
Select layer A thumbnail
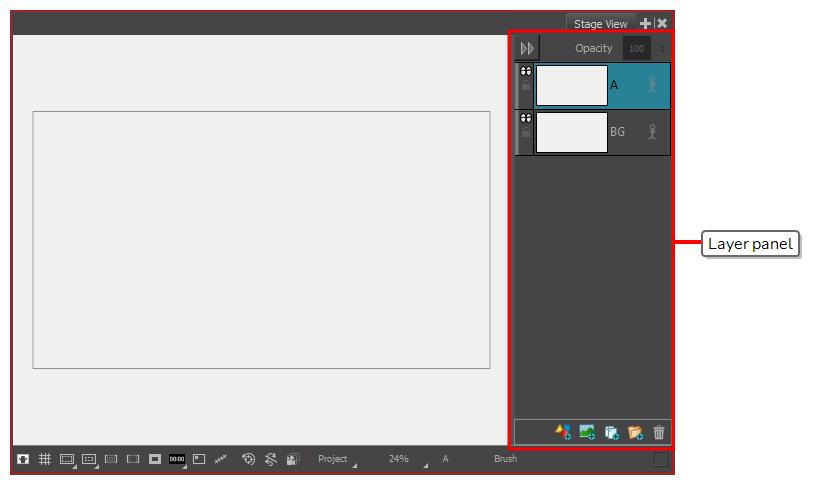572,86
